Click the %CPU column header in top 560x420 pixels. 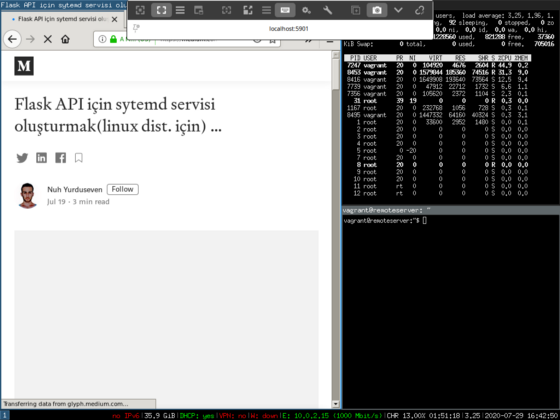coord(506,58)
